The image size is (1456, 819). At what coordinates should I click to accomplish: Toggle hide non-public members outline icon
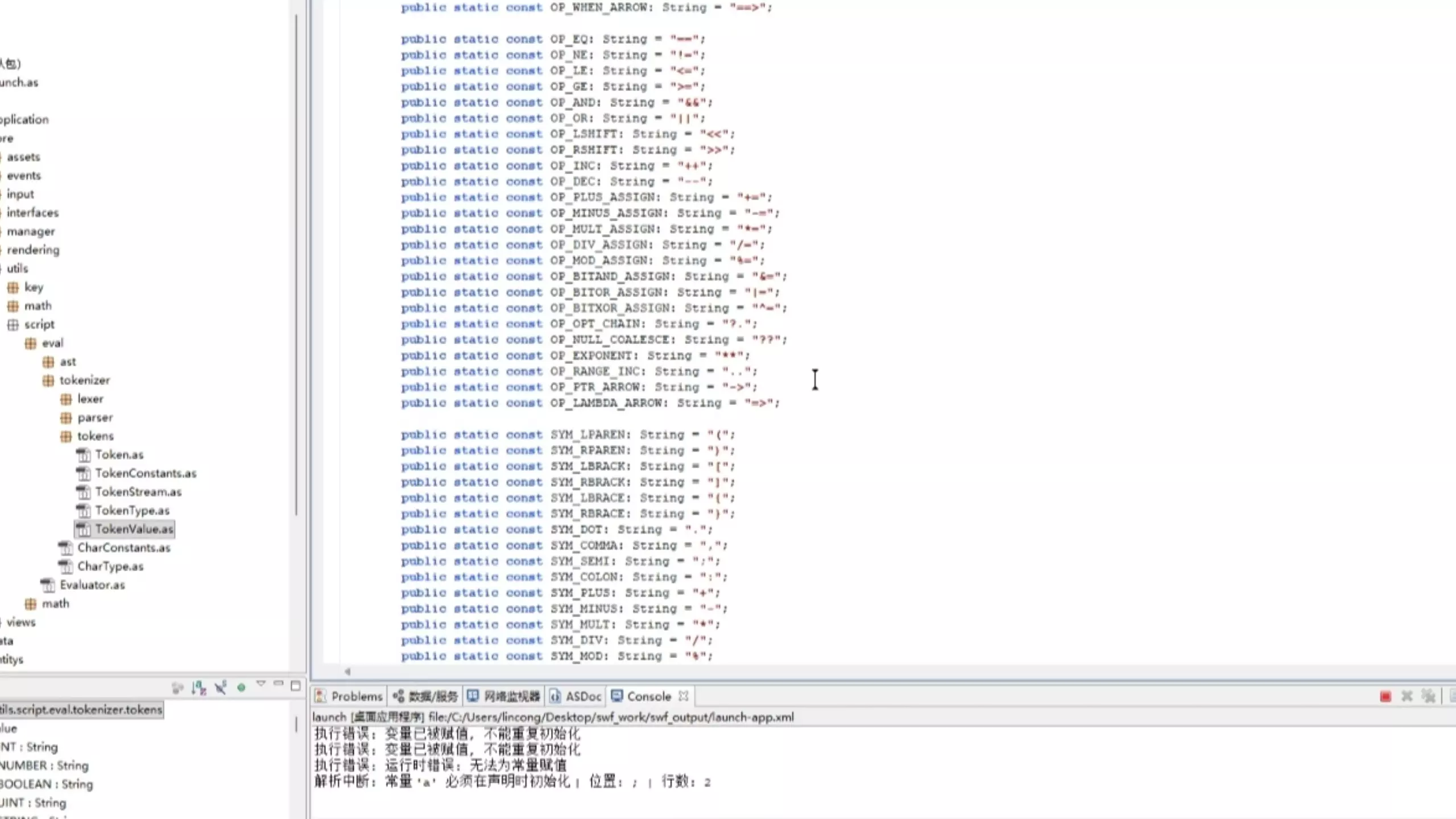click(x=221, y=688)
